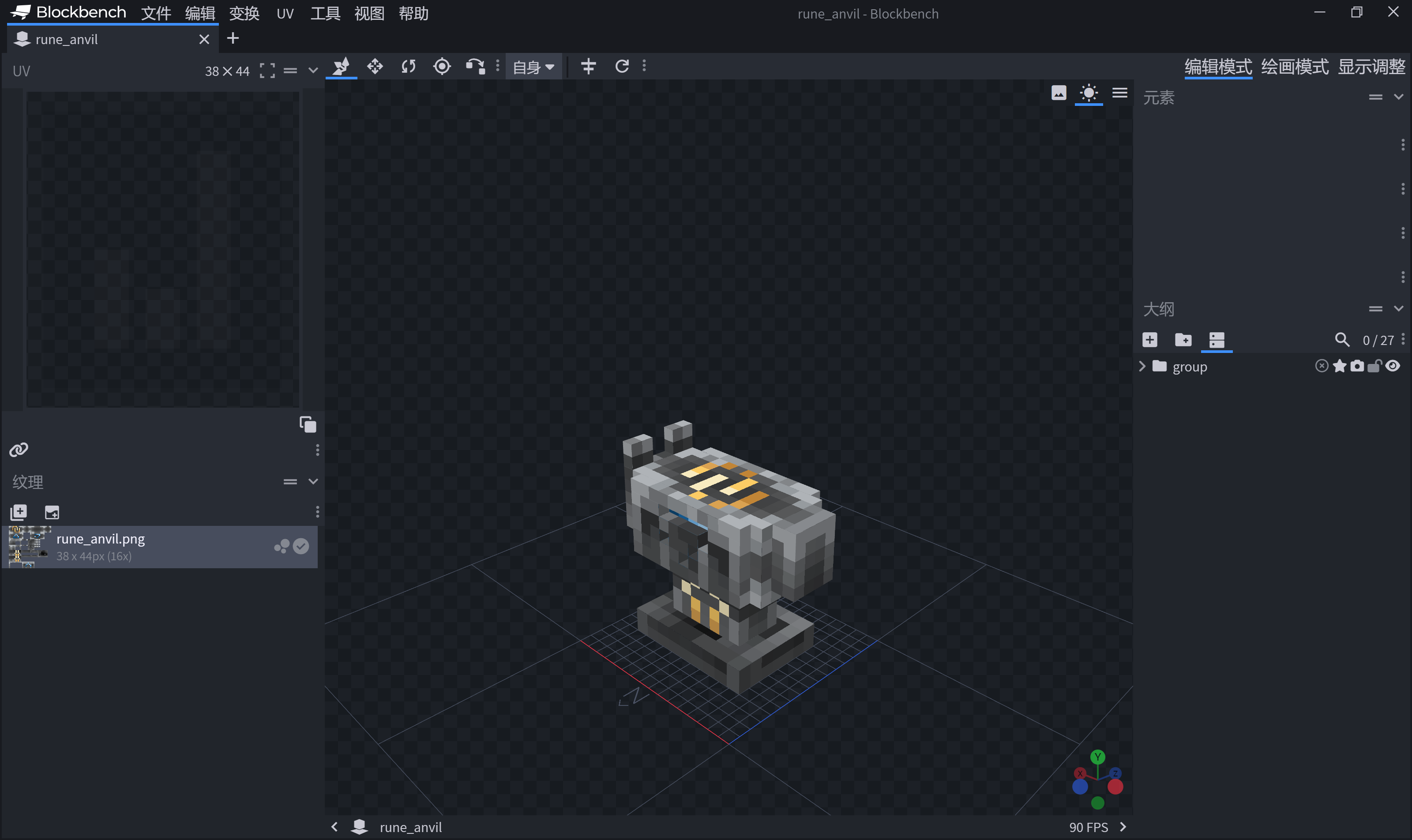Open viewport background image options
The height and width of the screenshot is (840, 1412).
(x=1059, y=93)
